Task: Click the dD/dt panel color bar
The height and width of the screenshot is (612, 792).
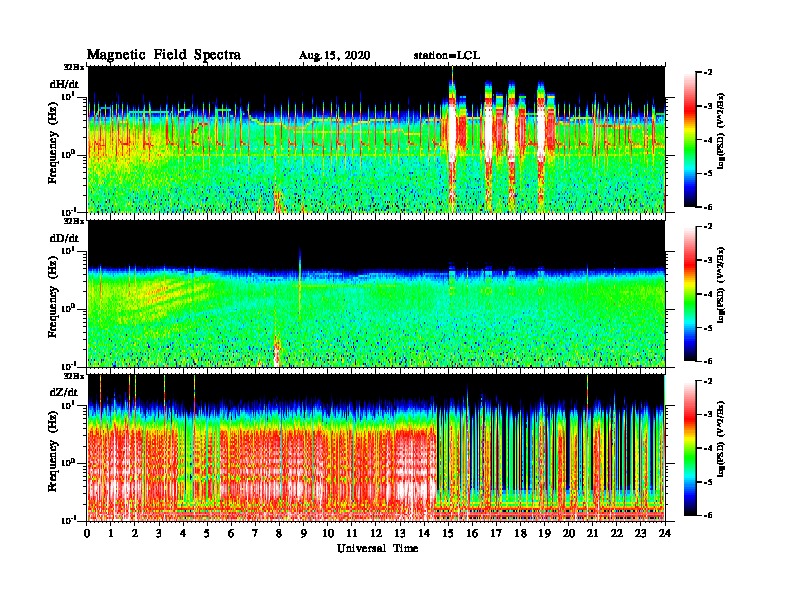Action: point(690,294)
